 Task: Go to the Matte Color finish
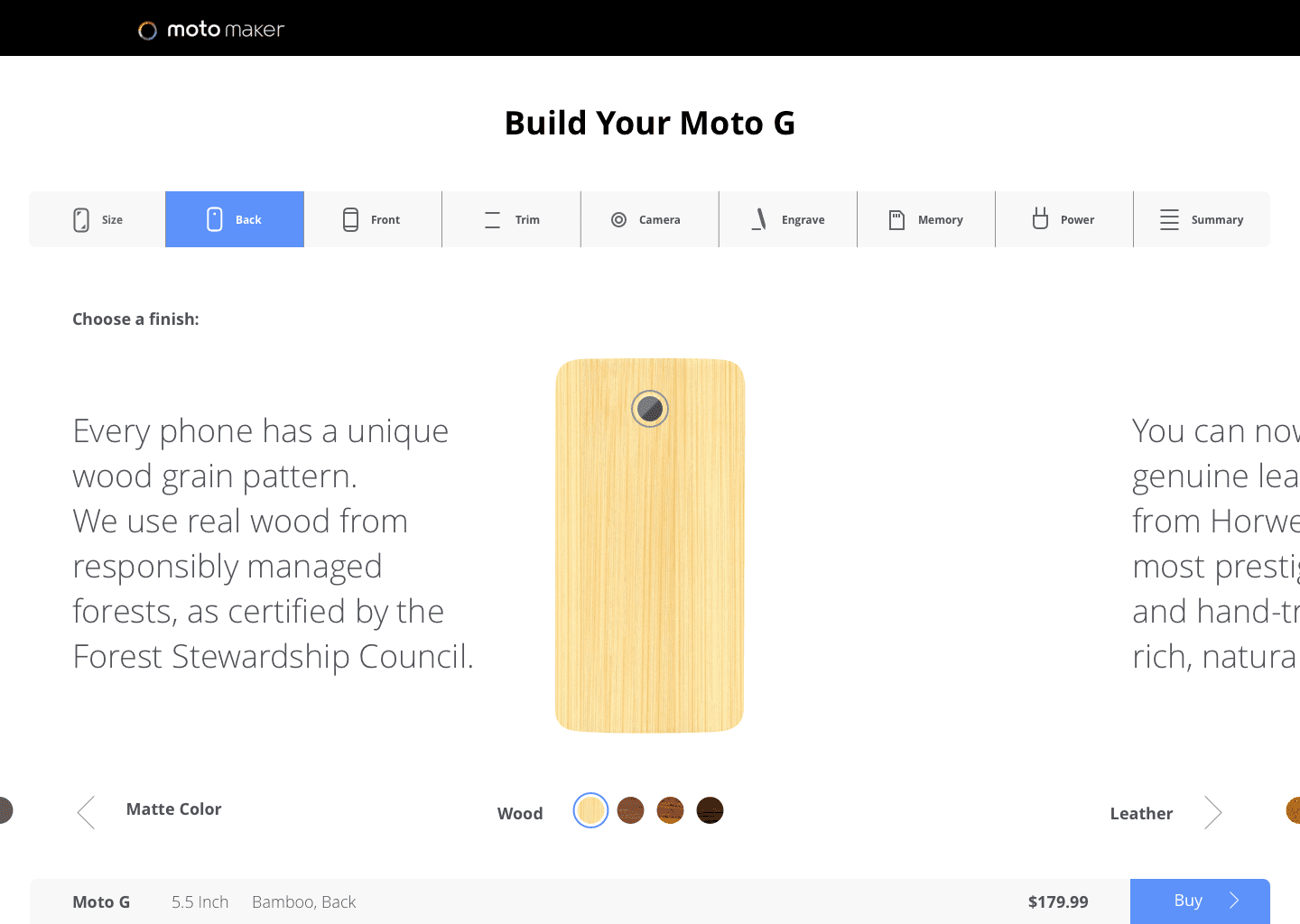pos(173,809)
